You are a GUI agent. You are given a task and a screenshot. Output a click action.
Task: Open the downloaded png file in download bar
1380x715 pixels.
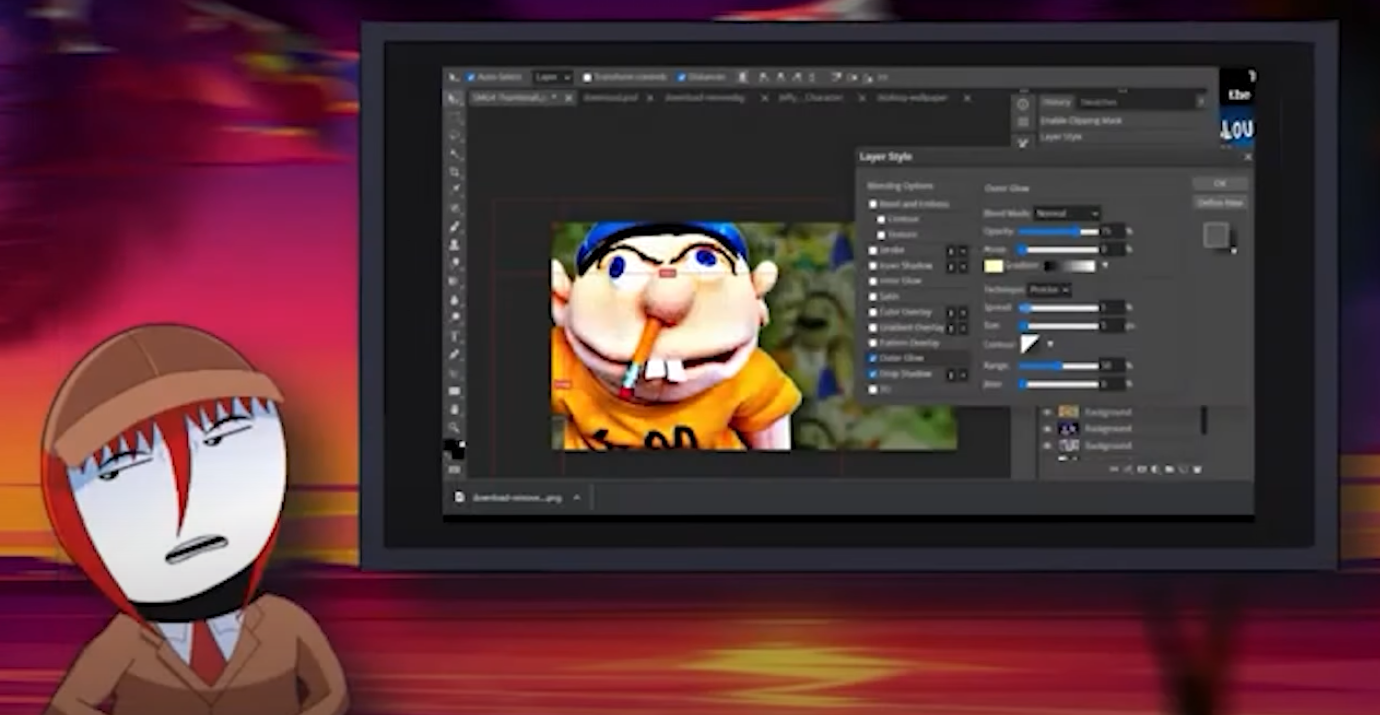point(509,497)
